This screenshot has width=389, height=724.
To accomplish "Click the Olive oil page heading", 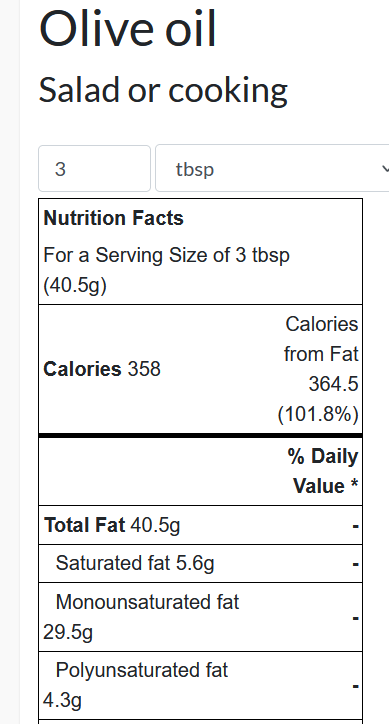I will tap(128, 29).
